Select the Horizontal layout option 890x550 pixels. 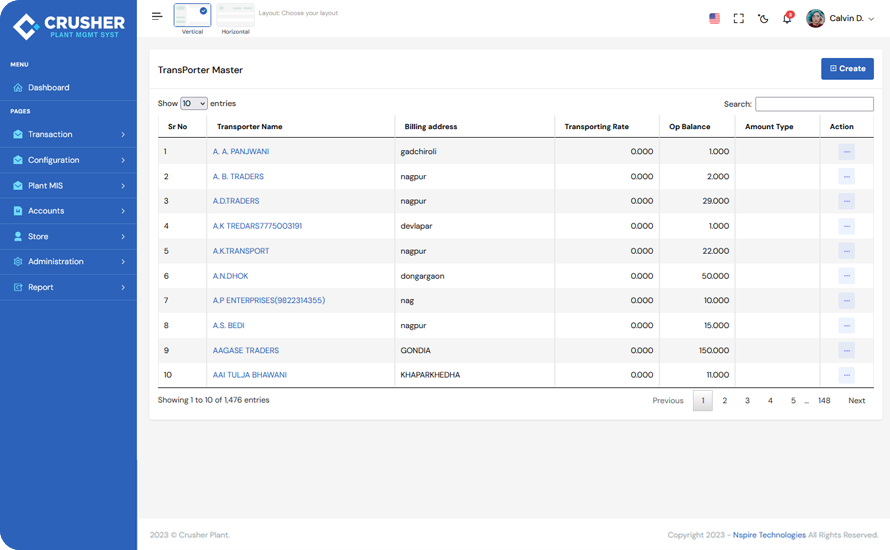click(x=235, y=16)
